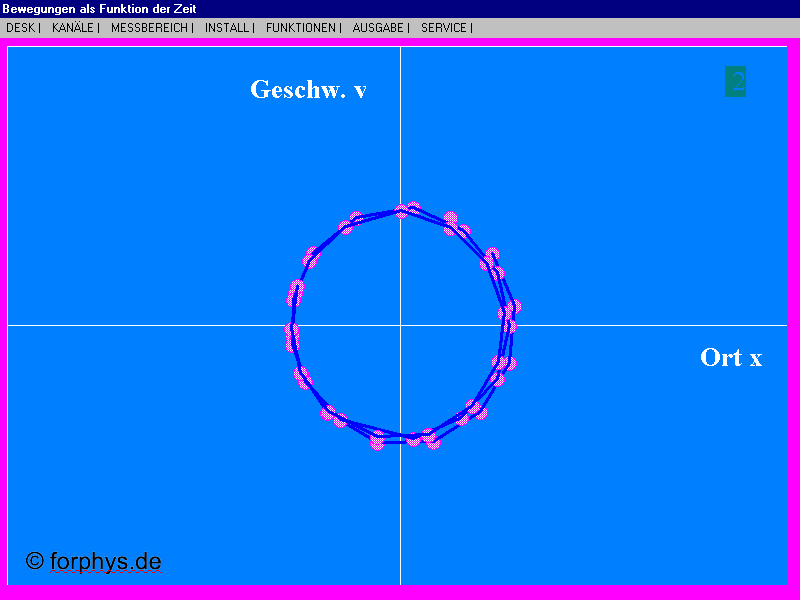Follow the forphys.de copyright link
800x600 pixels.
(x=93, y=562)
